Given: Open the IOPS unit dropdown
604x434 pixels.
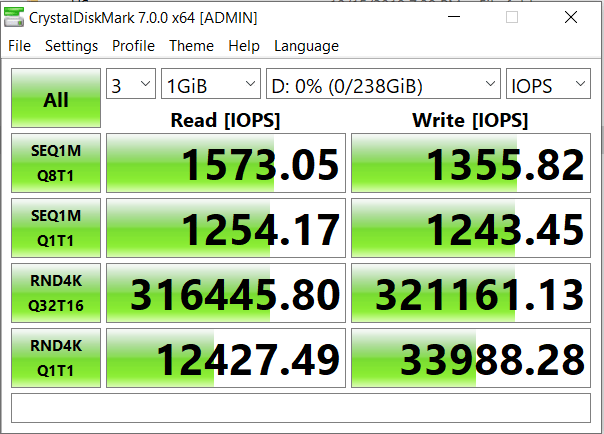Looking at the screenshot, I should pos(548,84).
